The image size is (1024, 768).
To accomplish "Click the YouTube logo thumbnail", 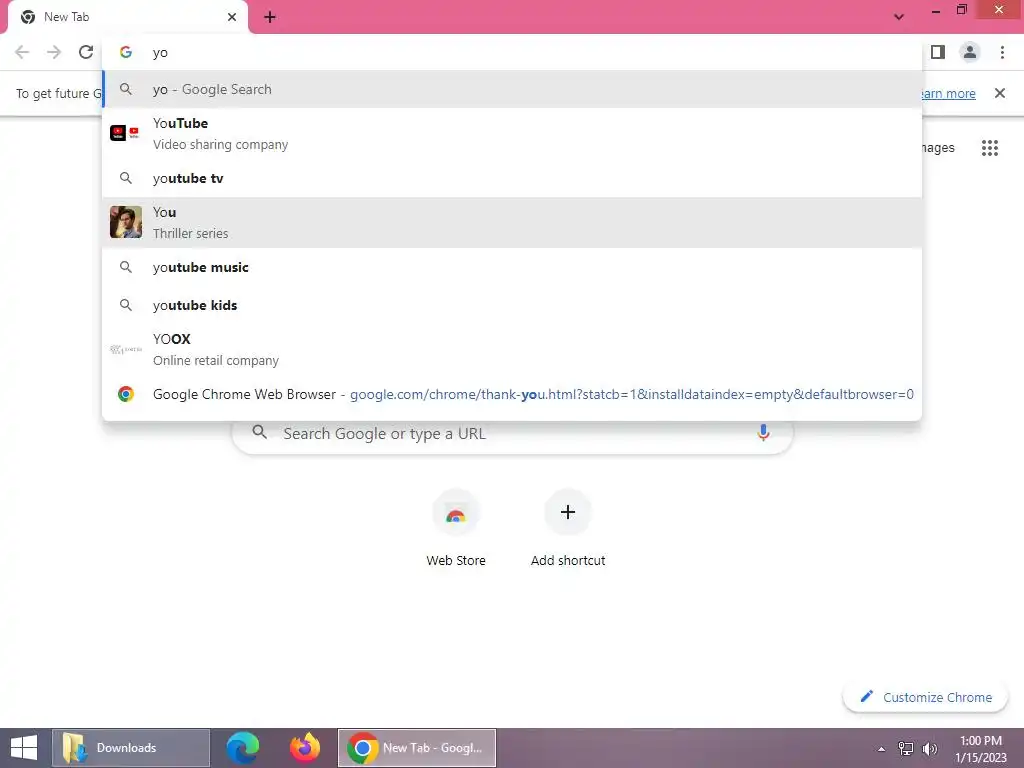I will click(x=125, y=133).
